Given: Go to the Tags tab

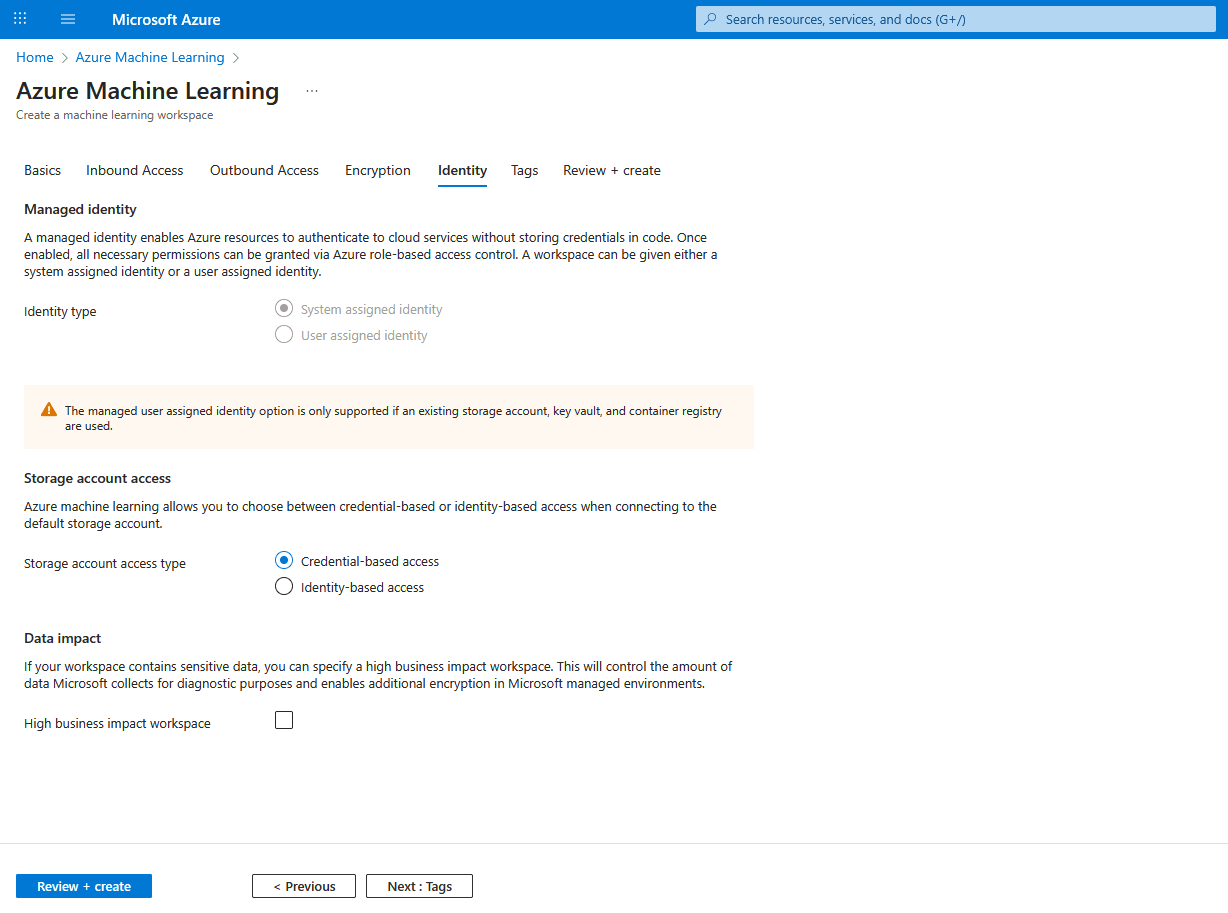Looking at the screenshot, I should (x=524, y=170).
